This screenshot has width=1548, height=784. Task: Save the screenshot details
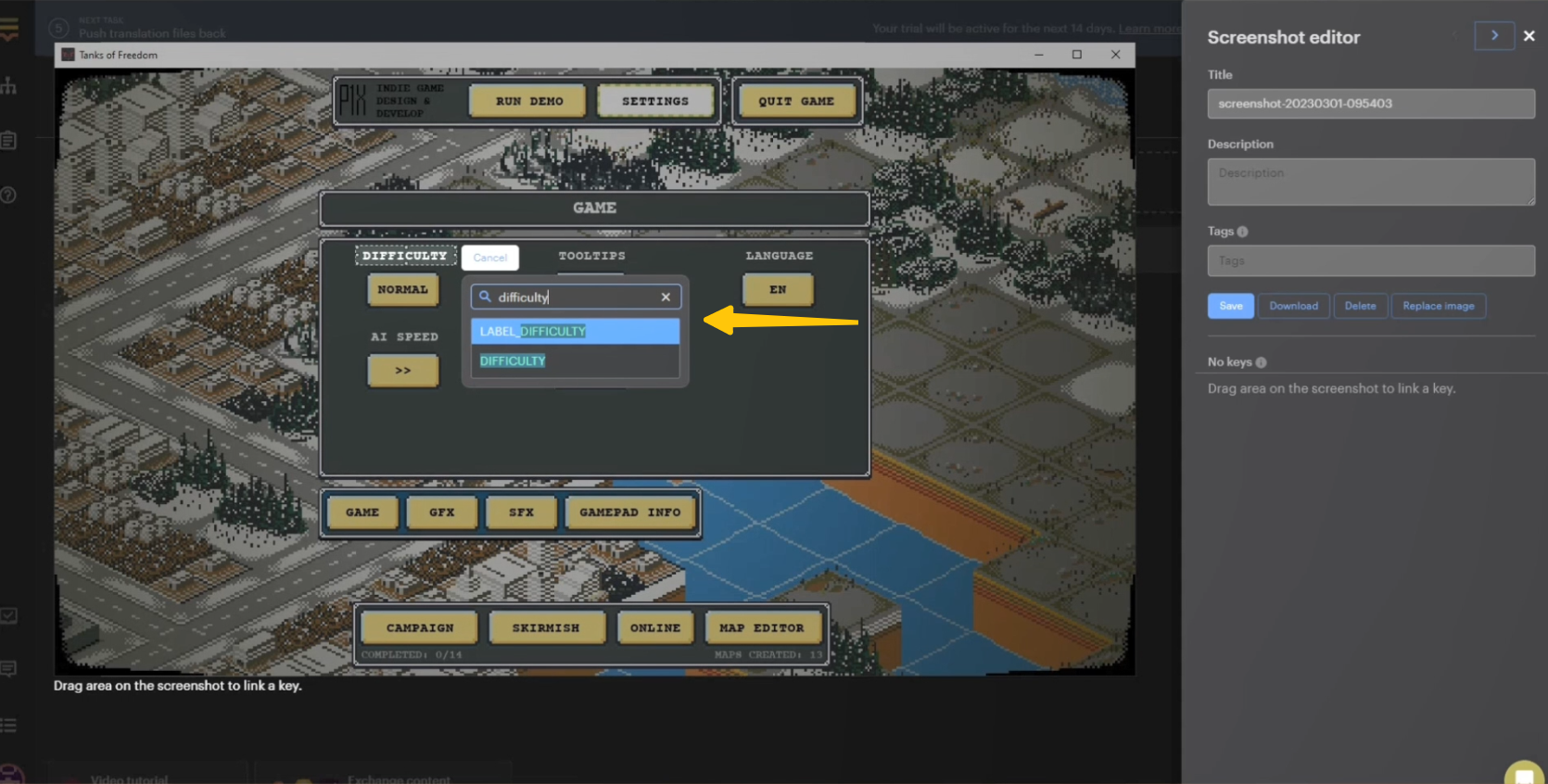(x=1231, y=306)
